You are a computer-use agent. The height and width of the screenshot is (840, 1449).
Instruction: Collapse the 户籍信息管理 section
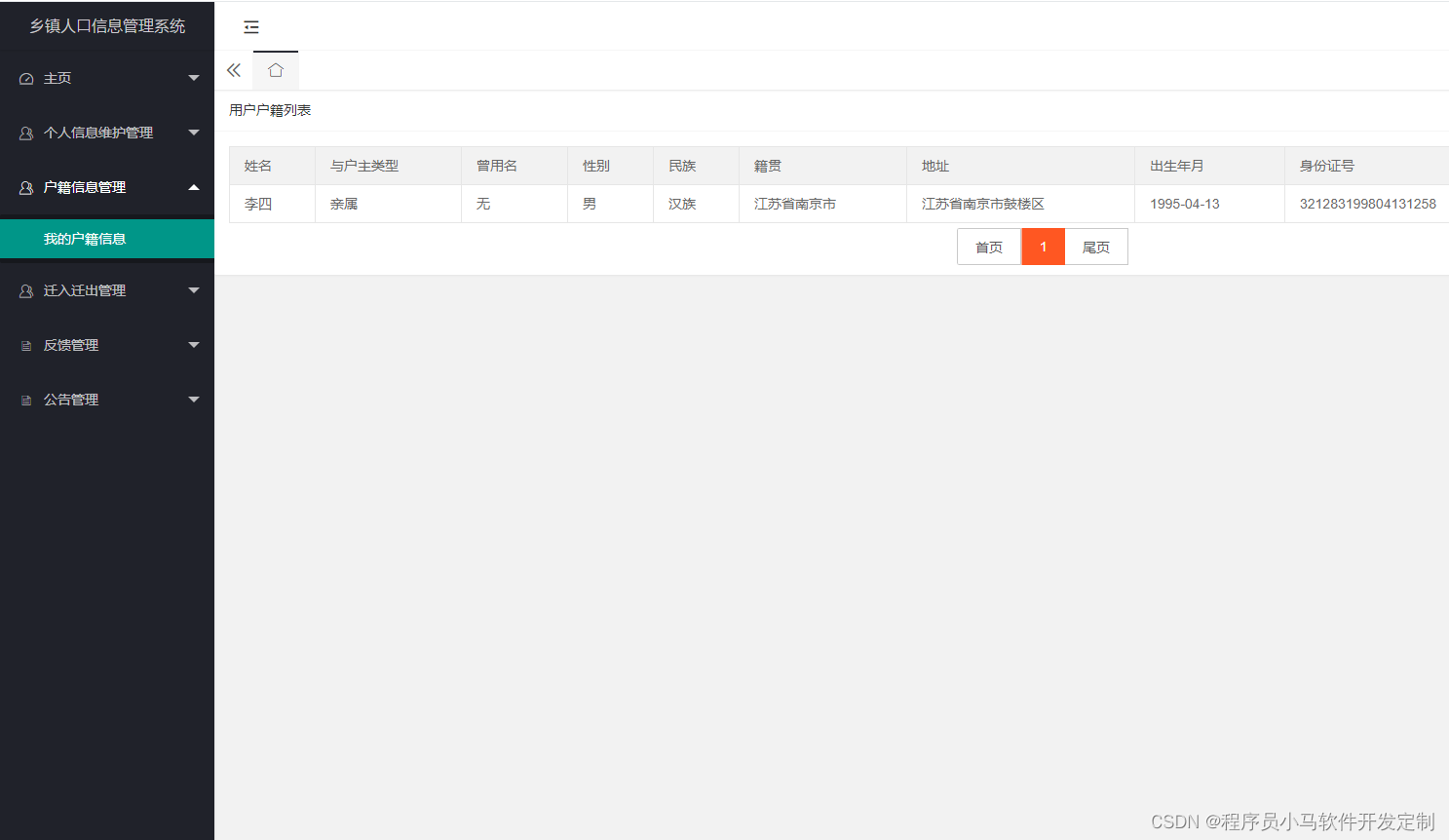(x=193, y=187)
